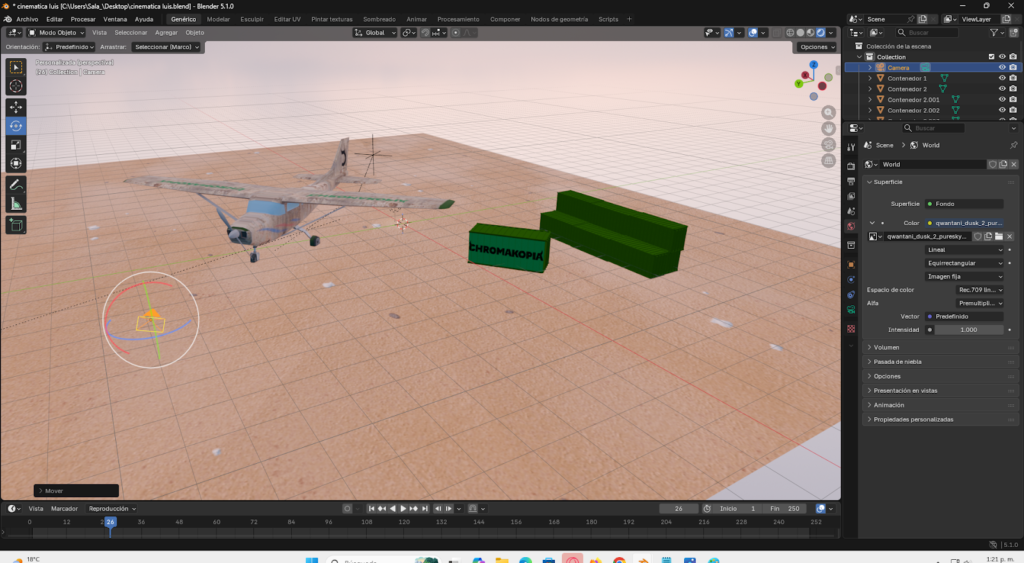Select the Add Cube tool

click(16, 225)
